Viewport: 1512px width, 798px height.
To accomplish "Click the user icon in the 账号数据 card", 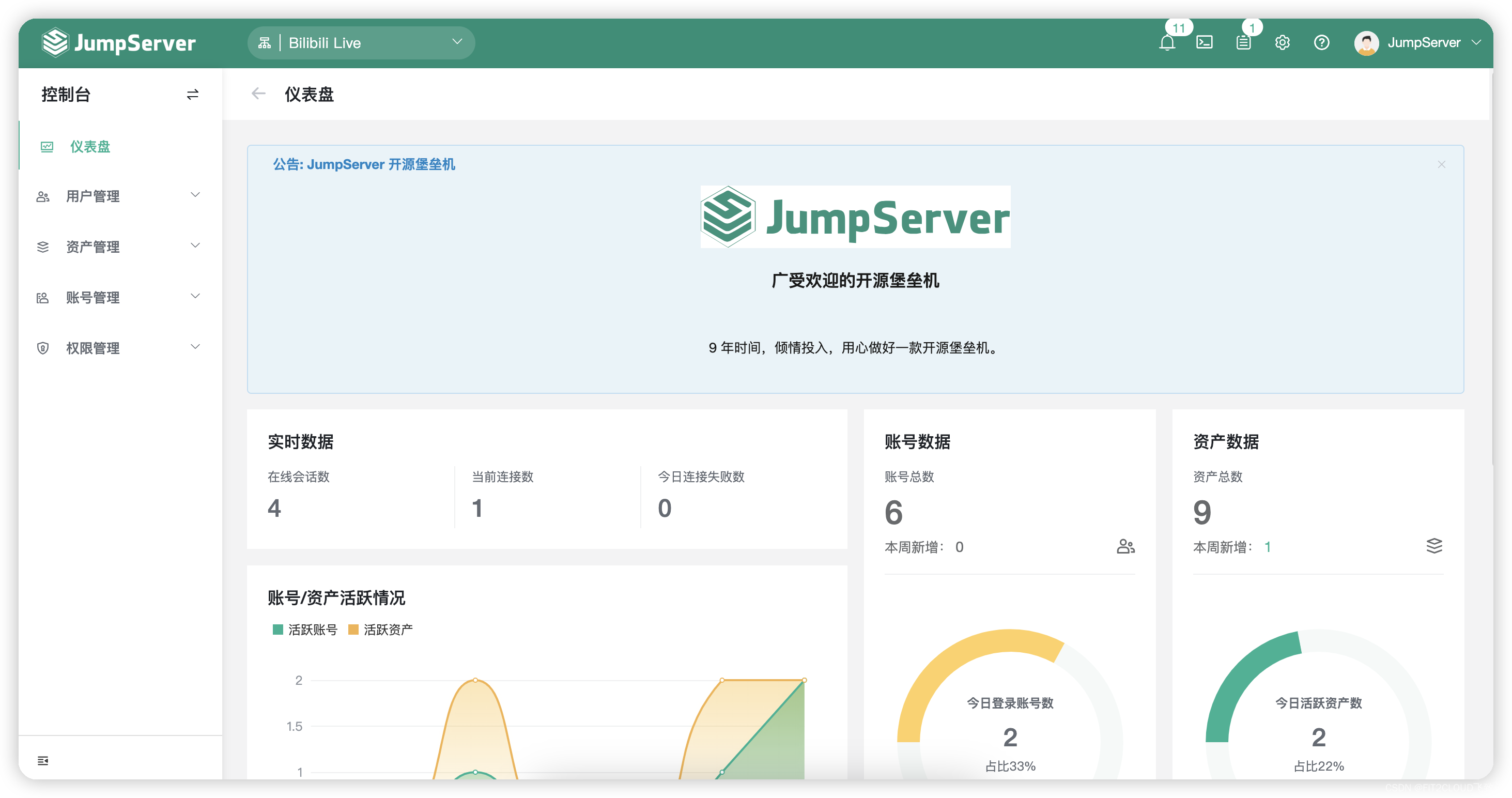I will 1125,546.
